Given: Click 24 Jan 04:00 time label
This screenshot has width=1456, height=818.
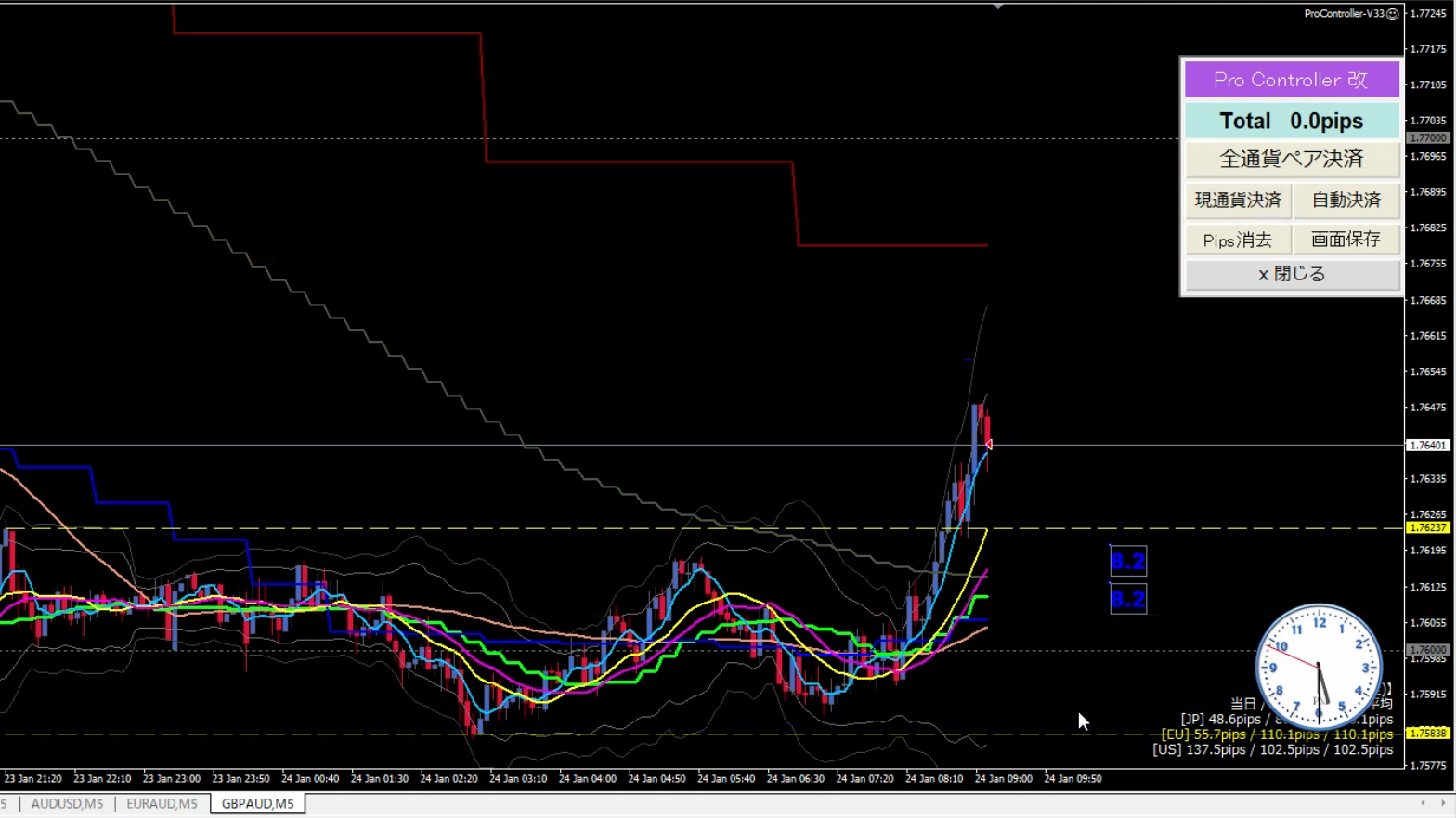Looking at the screenshot, I should pos(587,779).
